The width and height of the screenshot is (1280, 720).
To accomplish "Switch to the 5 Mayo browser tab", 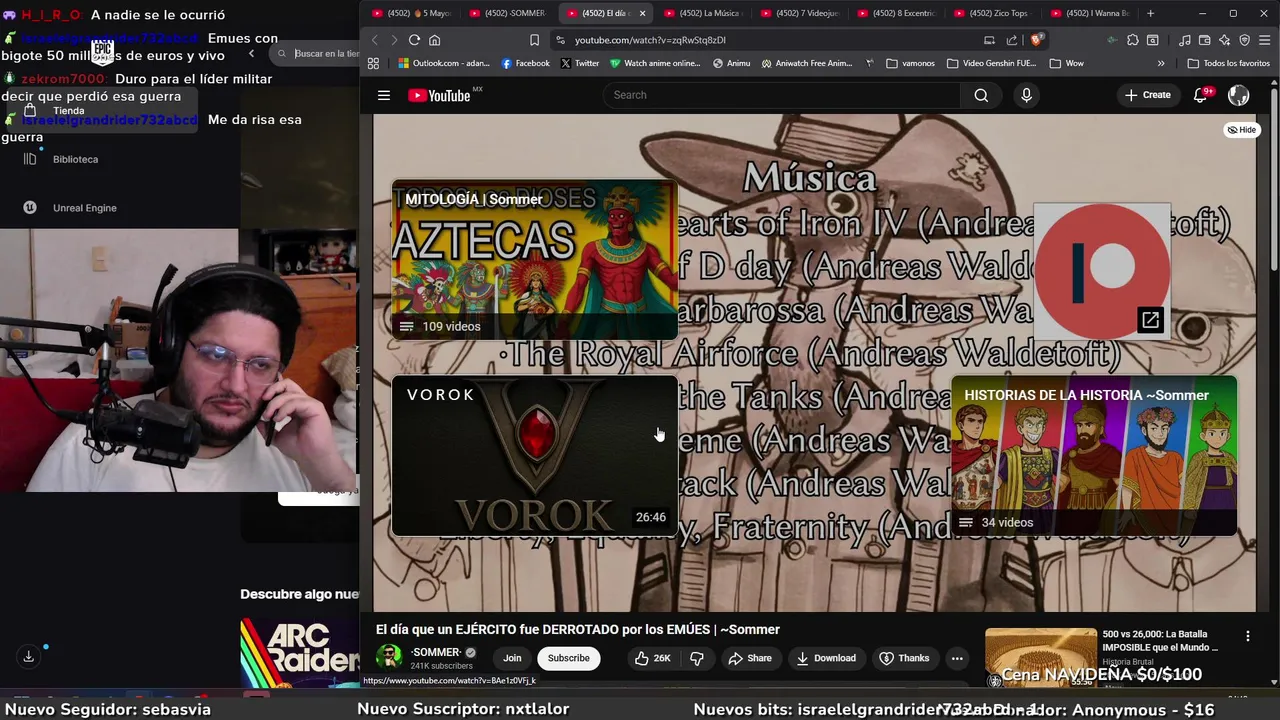I will coord(410,13).
